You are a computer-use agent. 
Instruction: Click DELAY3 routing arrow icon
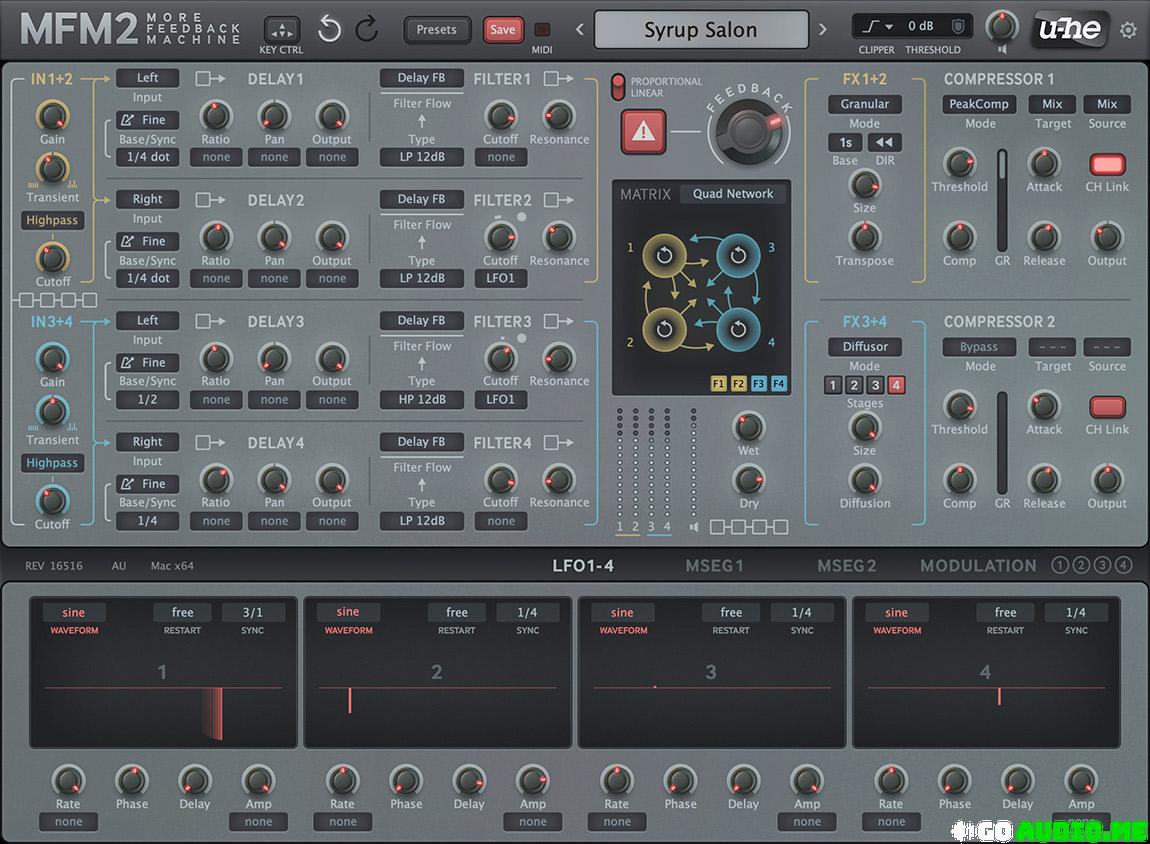(x=210, y=321)
